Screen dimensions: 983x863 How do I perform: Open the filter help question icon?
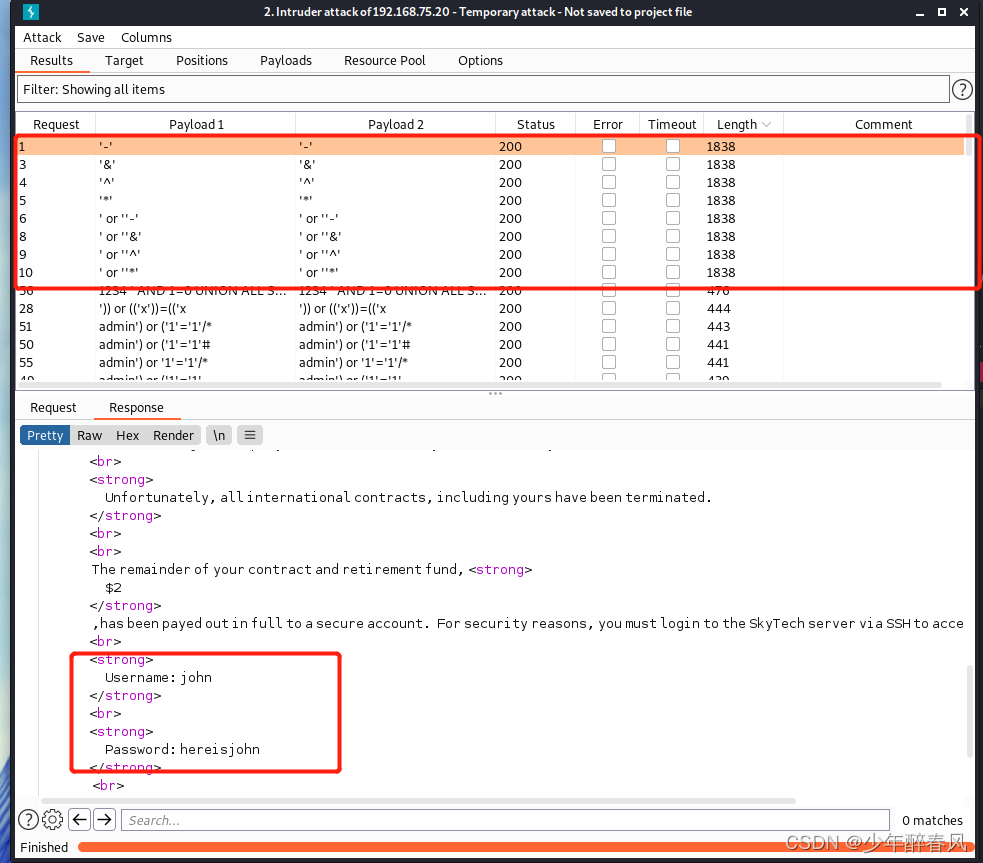[x=962, y=90]
